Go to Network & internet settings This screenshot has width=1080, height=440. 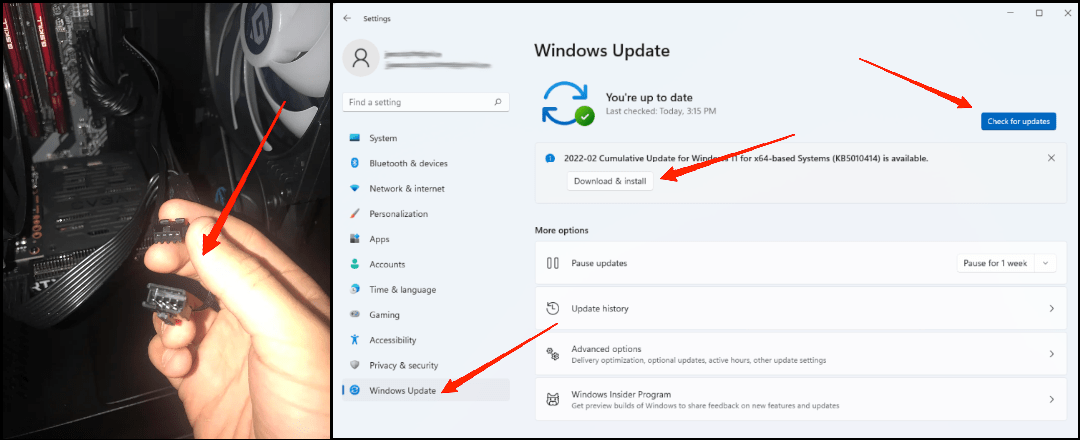[x=426, y=189]
